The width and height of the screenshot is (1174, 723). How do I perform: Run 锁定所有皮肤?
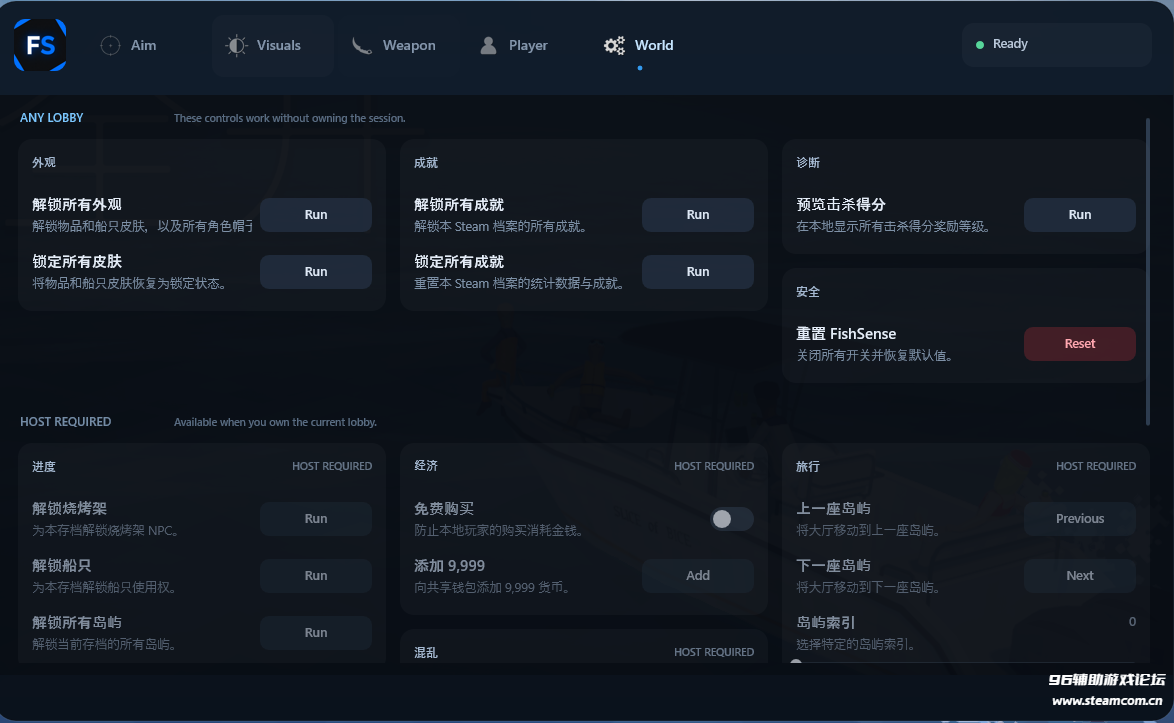[316, 272]
